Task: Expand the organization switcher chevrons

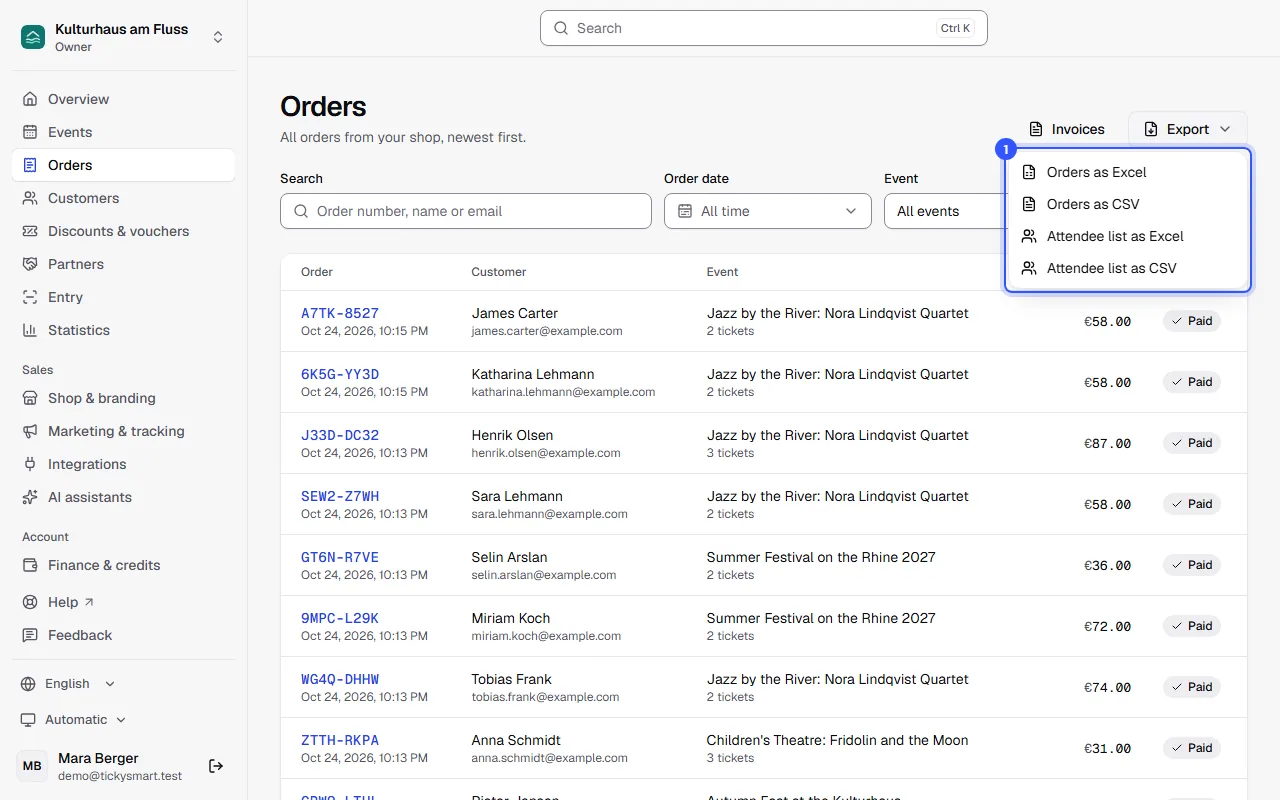Action: point(218,37)
